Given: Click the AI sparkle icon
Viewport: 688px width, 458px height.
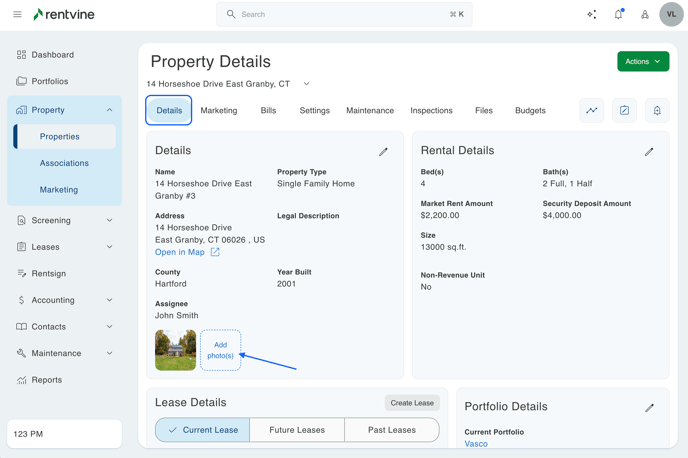Looking at the screenshot, I should pos(592,15).
